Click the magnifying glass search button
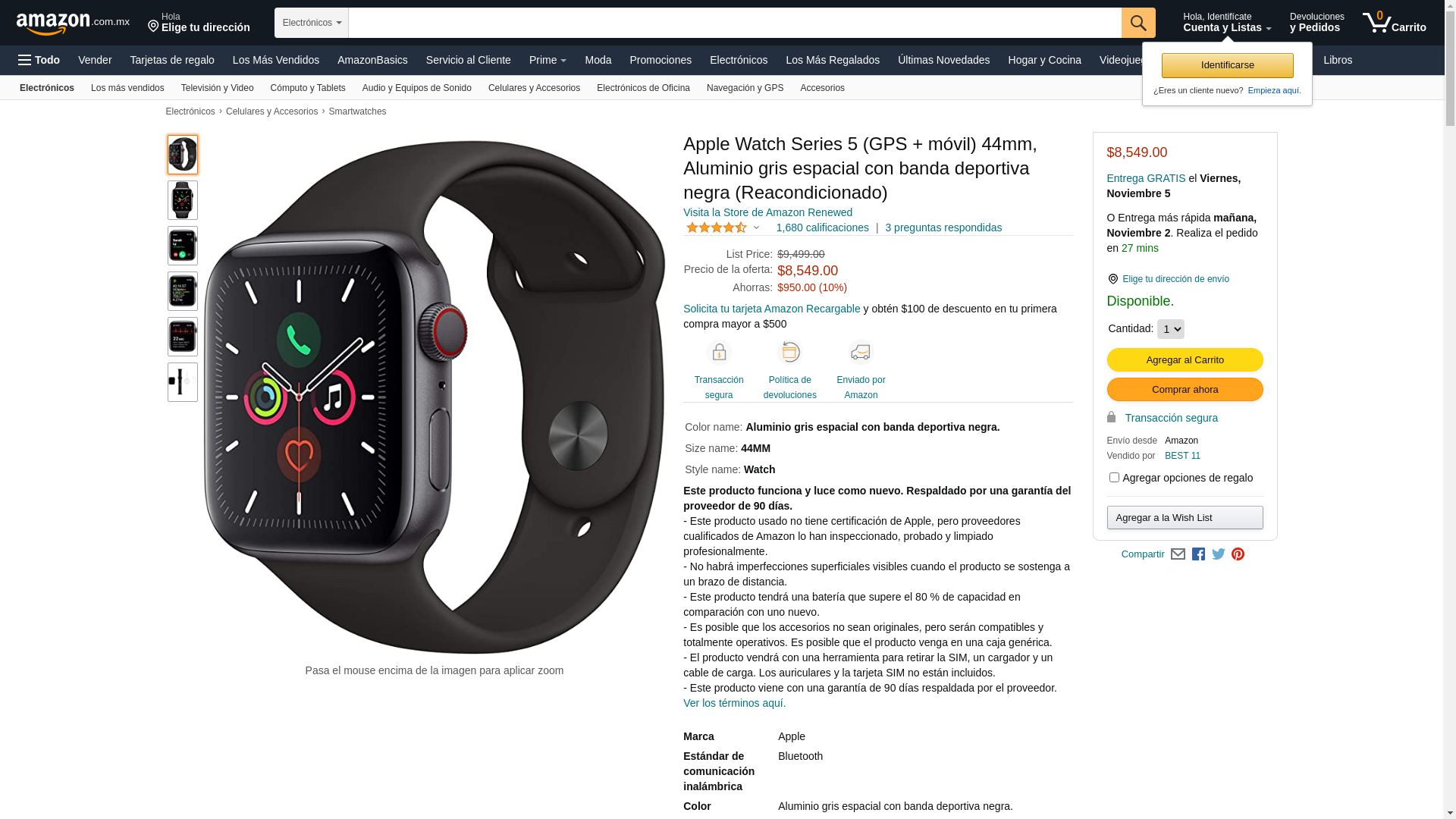The height and width of the screenshot is (819, 1456). (x=1138, y=23)
